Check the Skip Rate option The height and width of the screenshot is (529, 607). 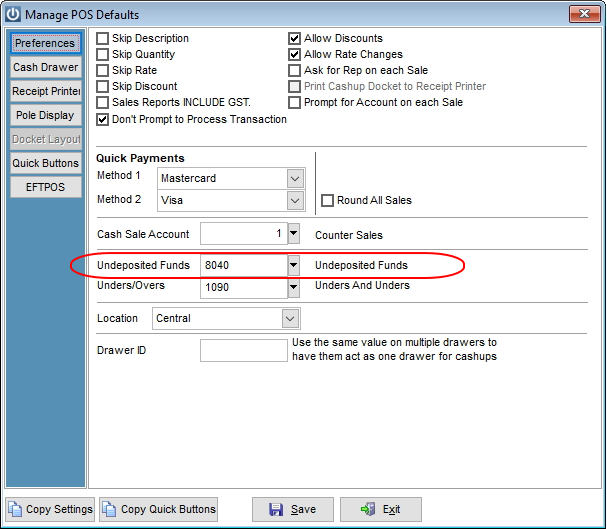tap(102, 70)
